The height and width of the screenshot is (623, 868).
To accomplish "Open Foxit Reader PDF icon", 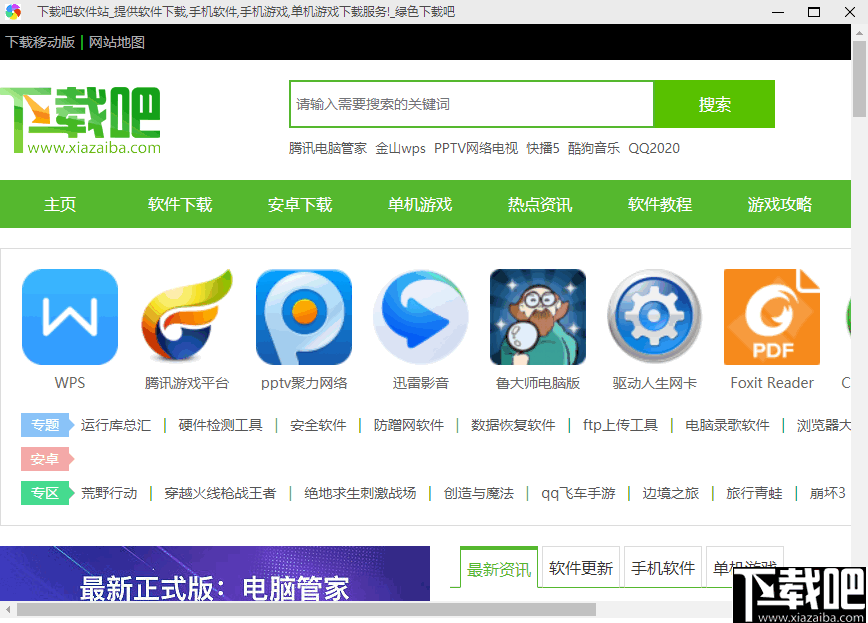I will [x=771, y=317].
